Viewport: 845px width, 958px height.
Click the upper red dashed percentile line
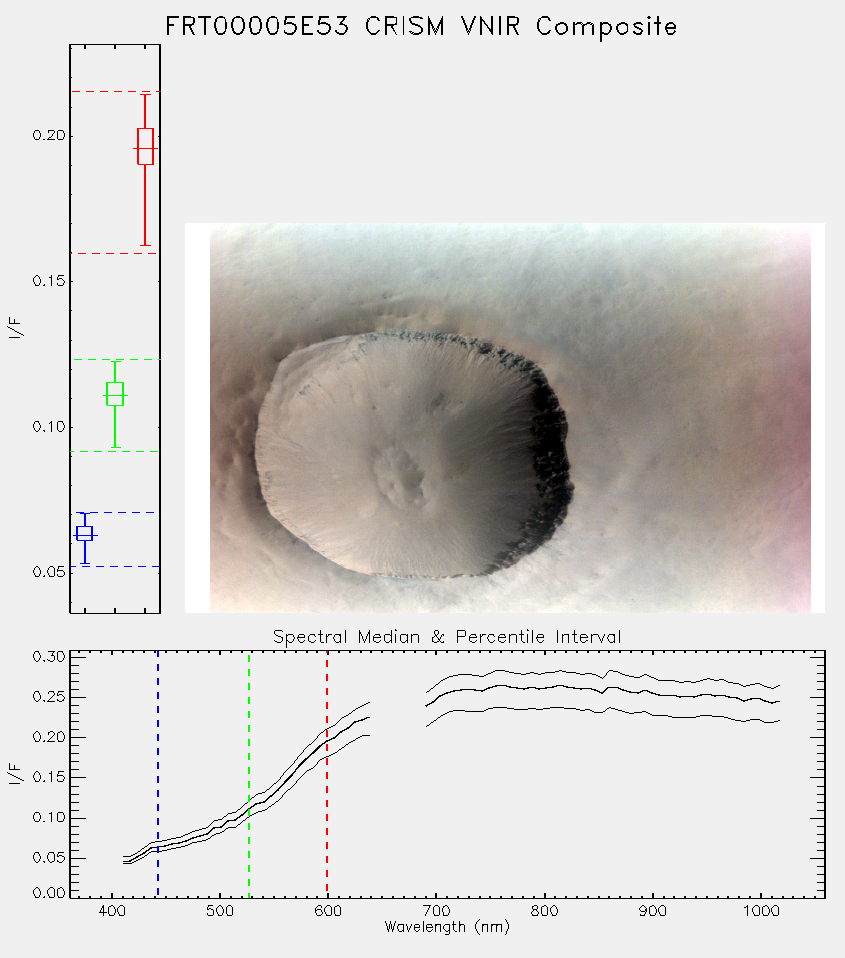[115, 92]
